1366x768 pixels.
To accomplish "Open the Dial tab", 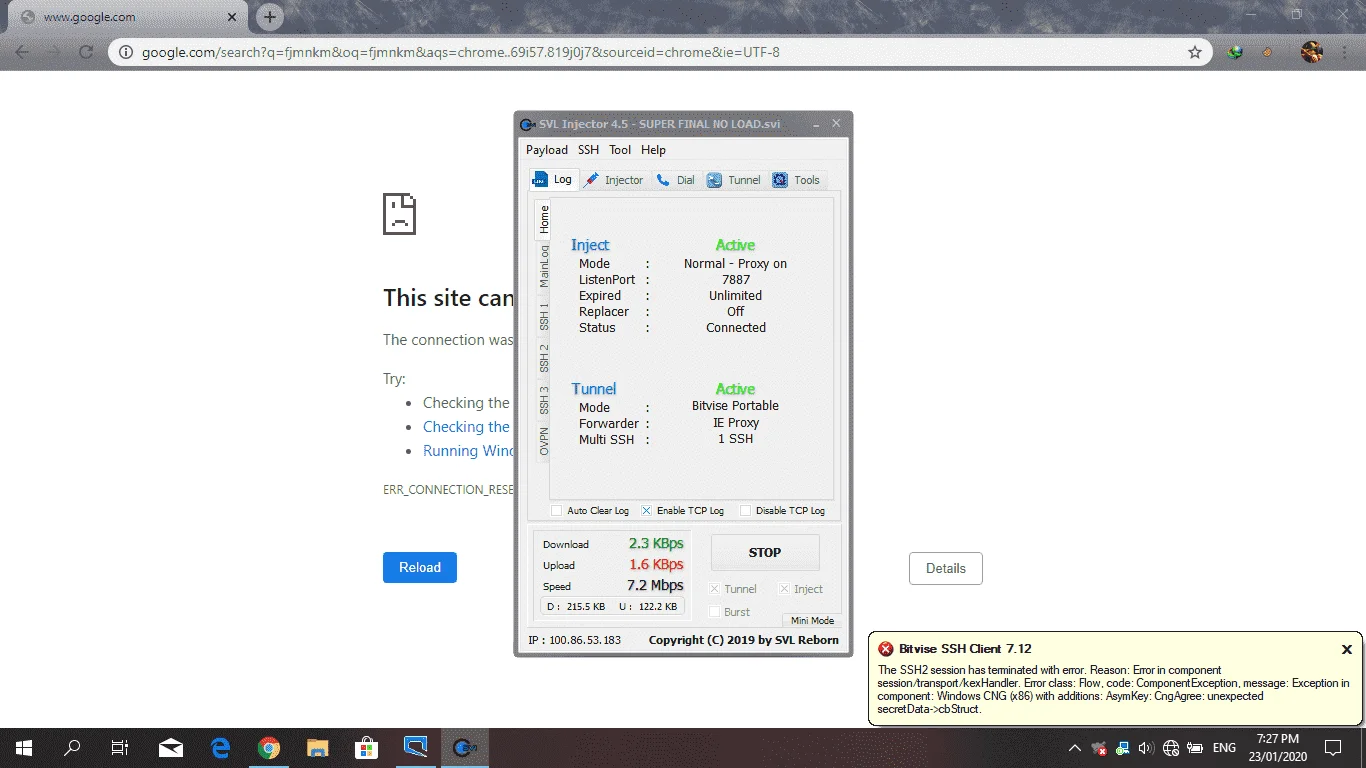I will [676, 180].
